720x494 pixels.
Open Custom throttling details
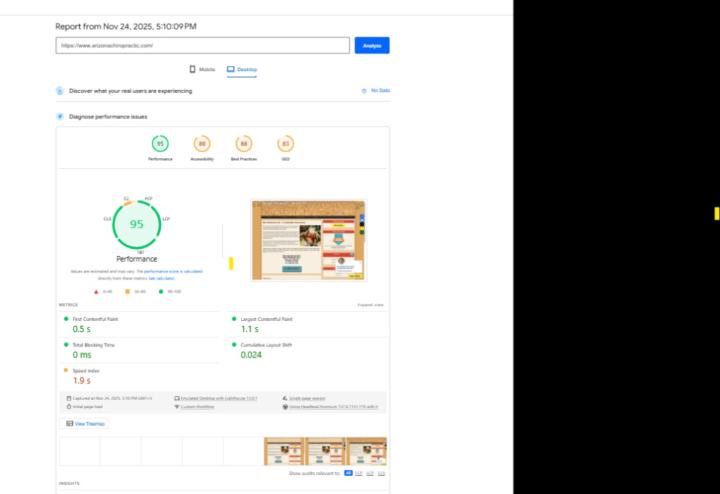(197, 407)
